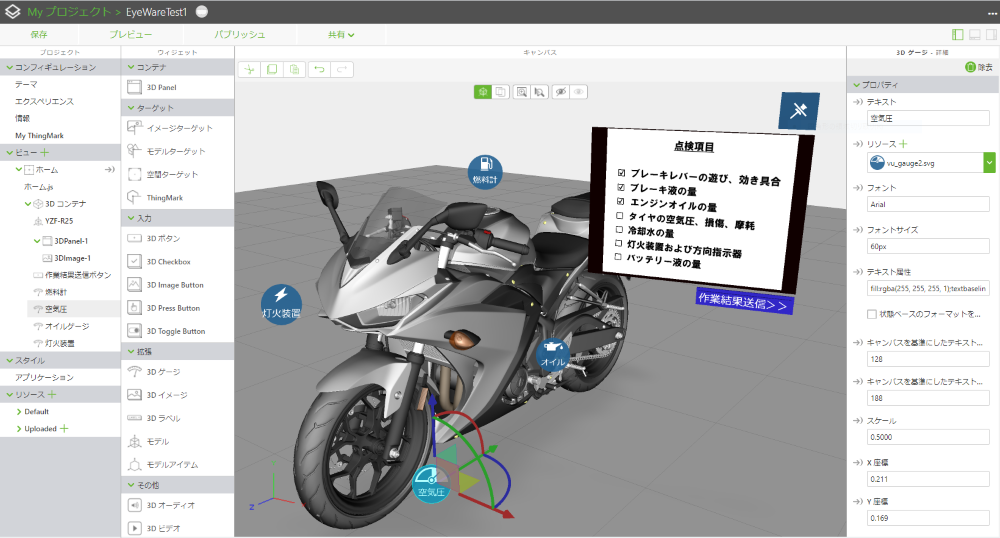Toggle ブレーキ液の量 checkbox in 3D panel
Screen dimensions: 1000x538
tap(621, 187)
